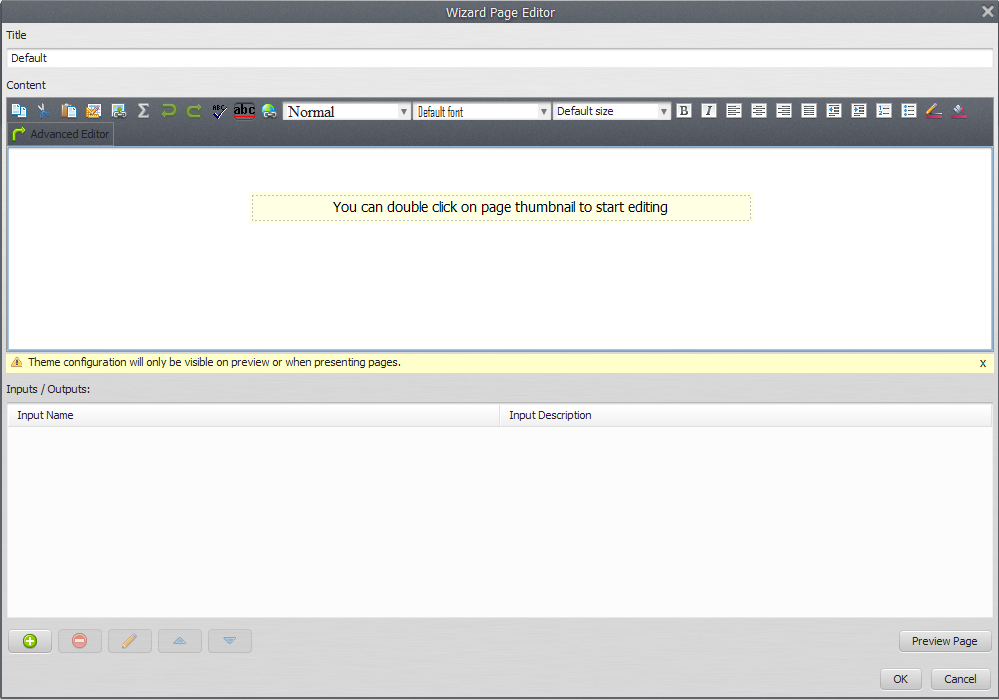Remove input with the red minus button
Image resolution: width=999 pixels, height=700 pixels.
pyautogui.click(x=80, y=641)
